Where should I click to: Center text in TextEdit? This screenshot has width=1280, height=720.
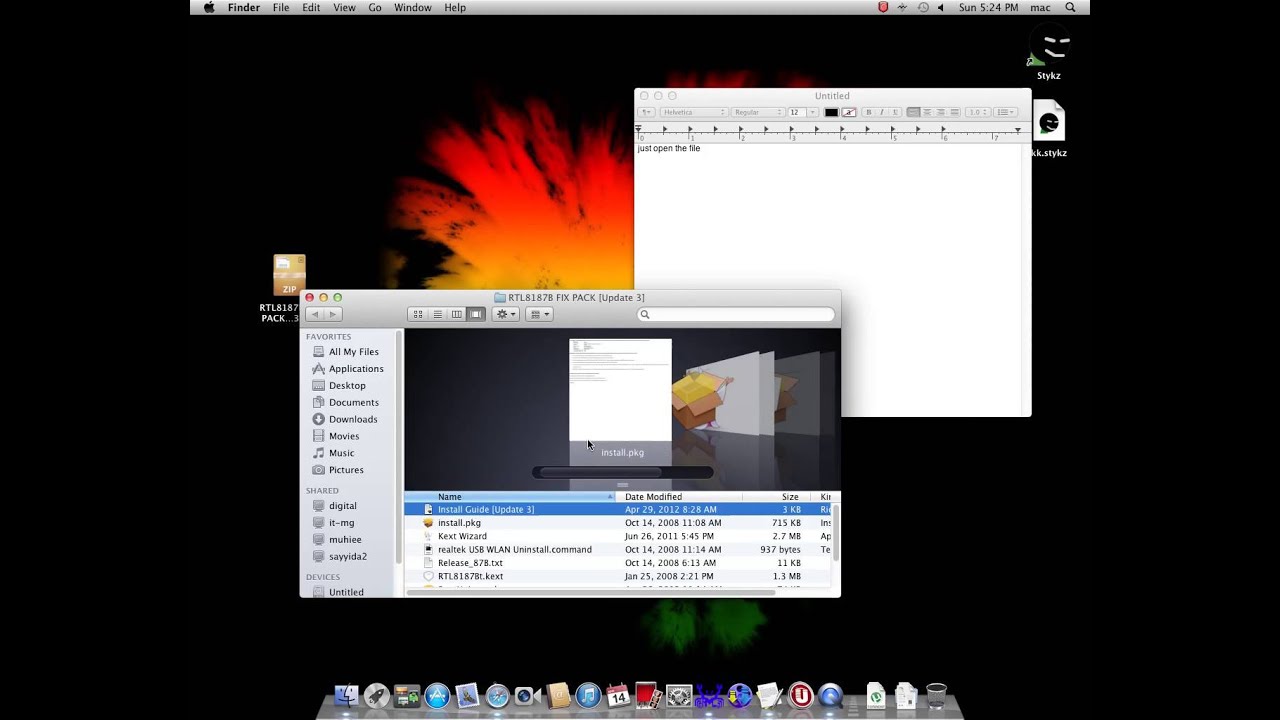click(x=927, y=112)
